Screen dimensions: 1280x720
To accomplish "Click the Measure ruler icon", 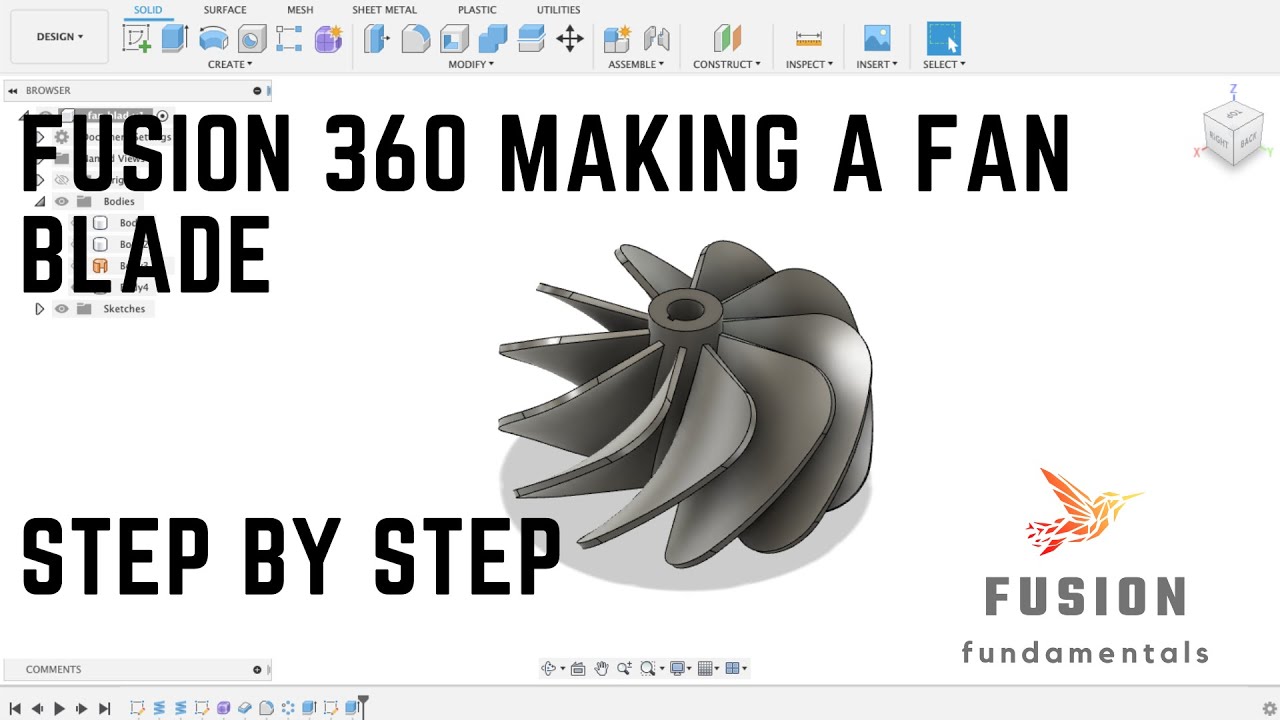I will click(x=808, y=38).
